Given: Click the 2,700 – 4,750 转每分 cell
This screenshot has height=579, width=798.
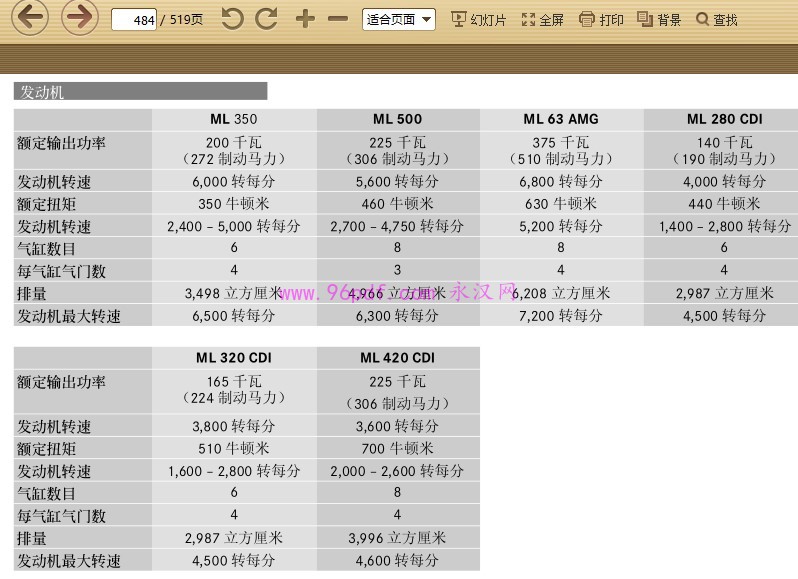Looking at the screenshot, I should tap(397, 226).
